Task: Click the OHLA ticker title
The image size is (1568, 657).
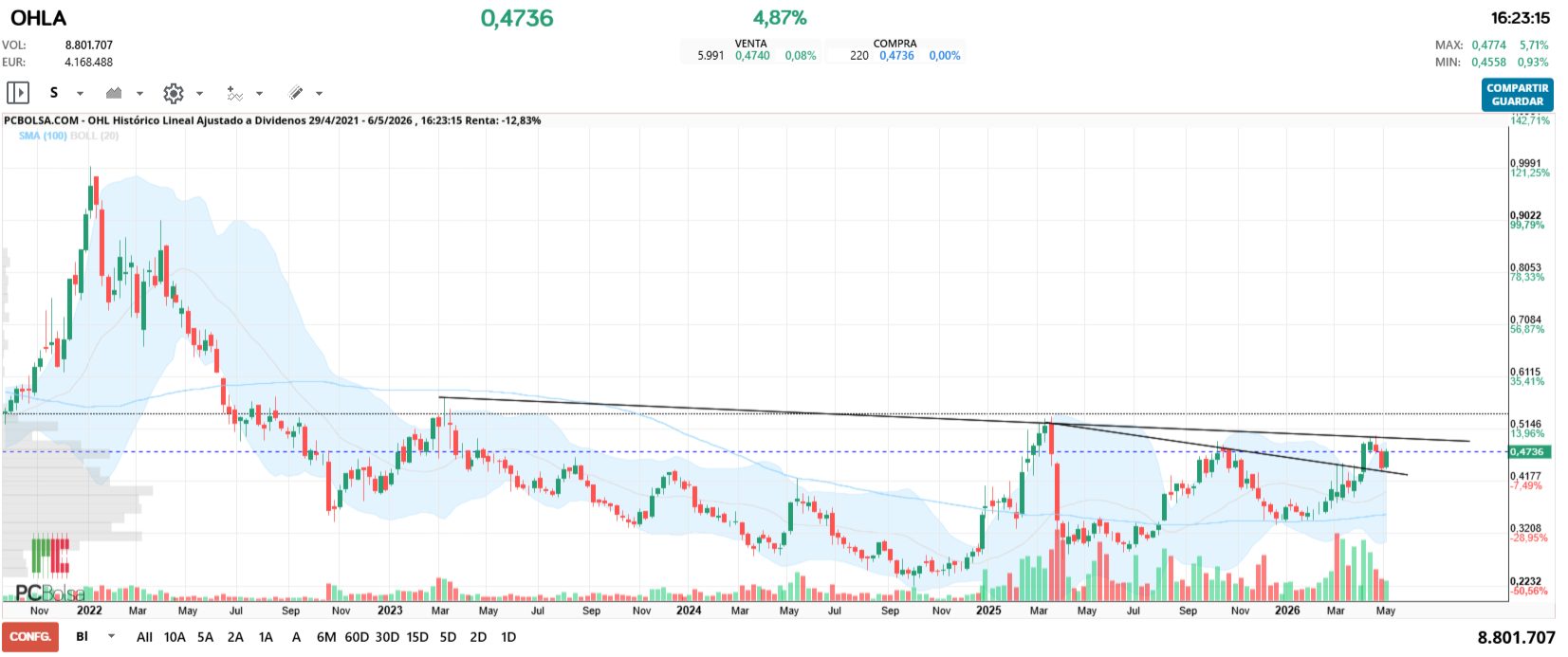Action: 38,18
